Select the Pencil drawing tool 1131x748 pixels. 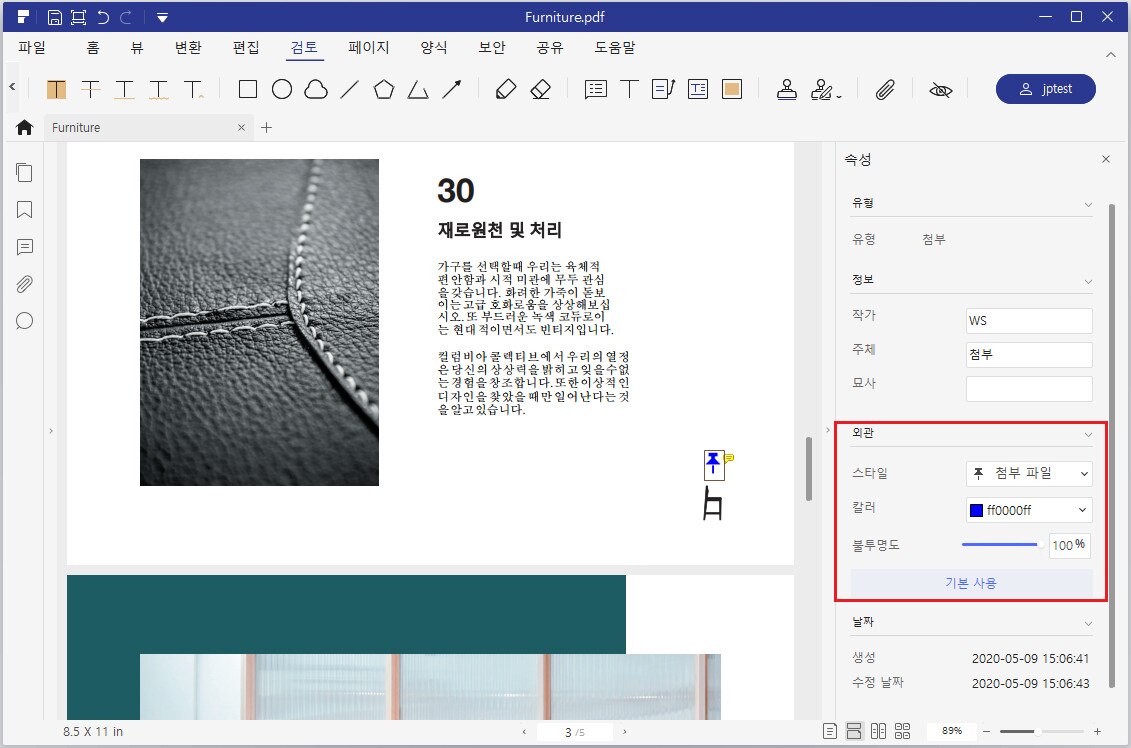click(506, 89)
